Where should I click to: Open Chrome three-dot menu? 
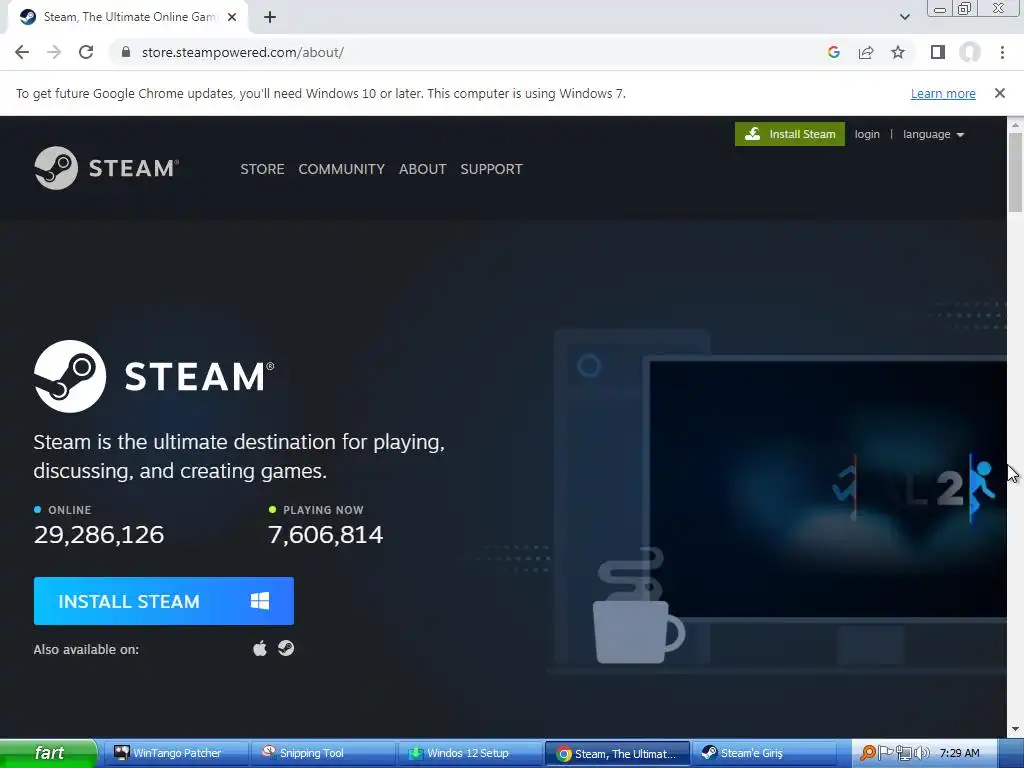pos(1002,52)
